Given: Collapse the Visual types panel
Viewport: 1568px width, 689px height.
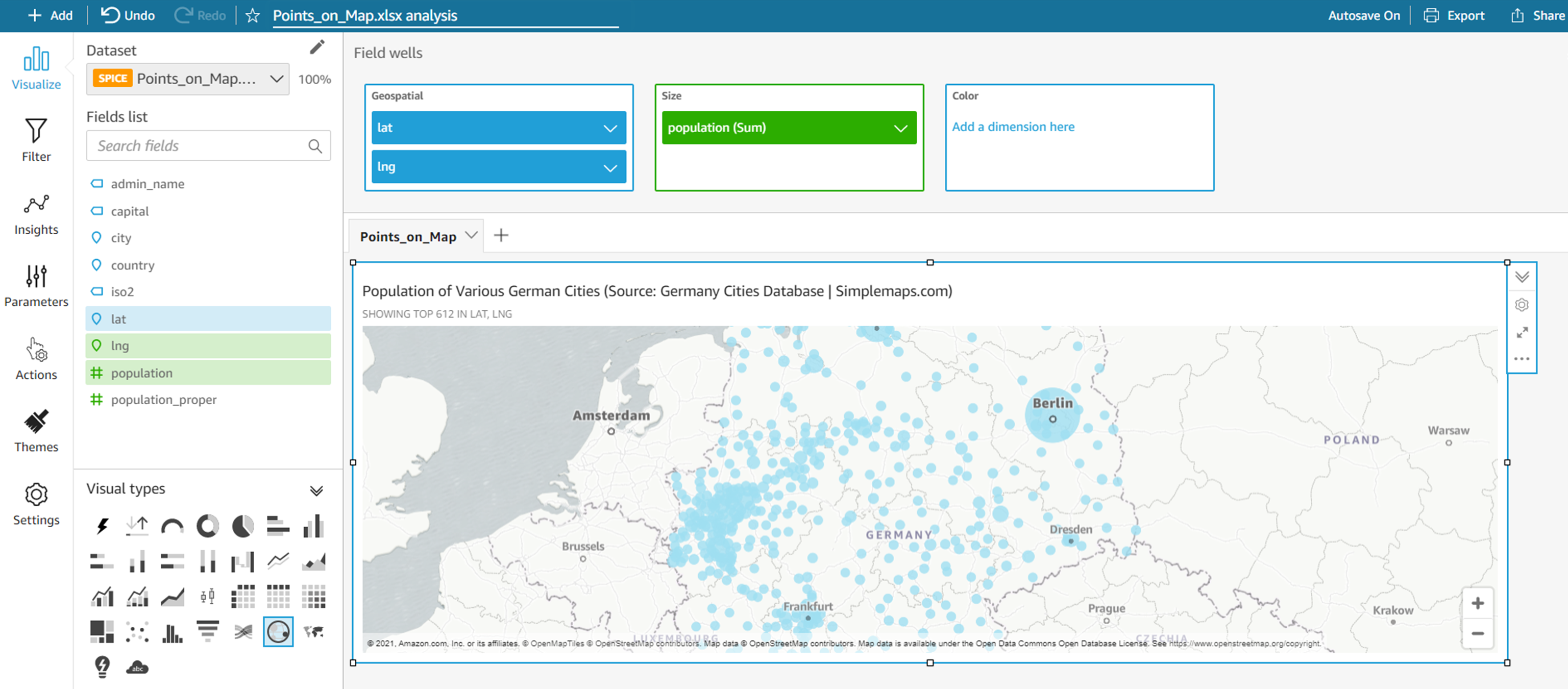Looking at the screenshot, I should pos(316,490).
